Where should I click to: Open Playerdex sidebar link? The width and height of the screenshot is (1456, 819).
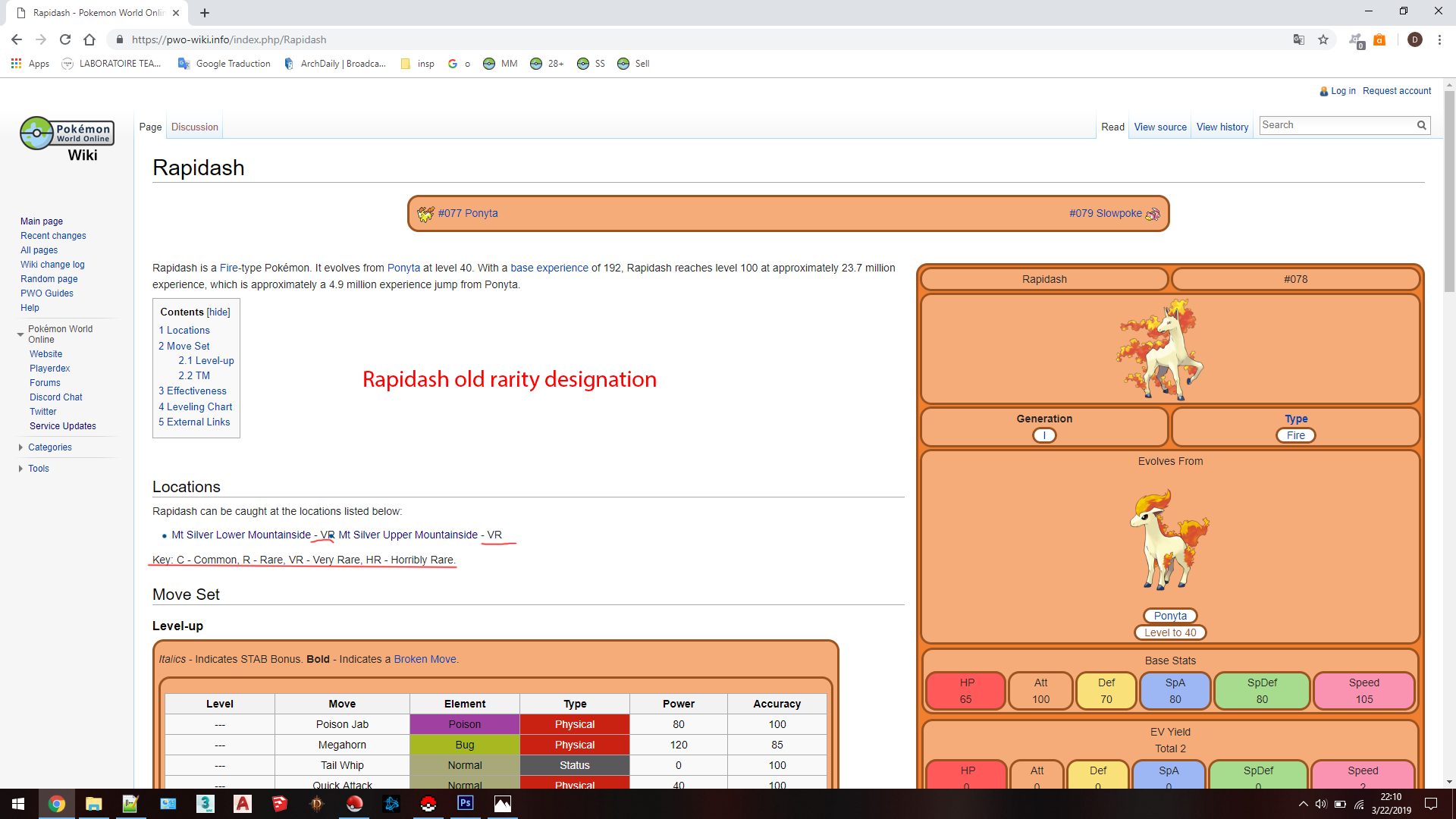point(49,369)
